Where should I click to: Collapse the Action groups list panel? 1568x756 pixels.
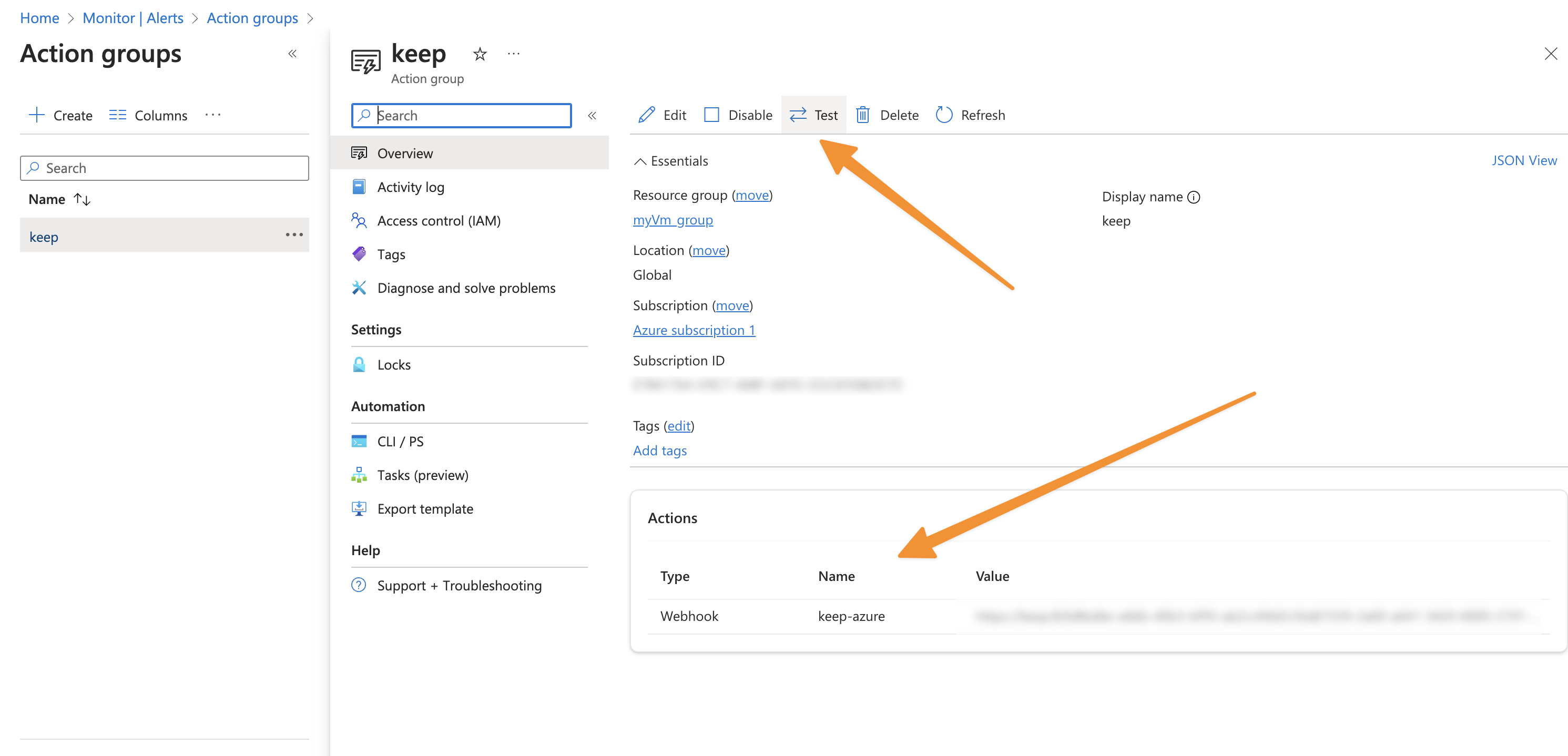pos(292,54)
